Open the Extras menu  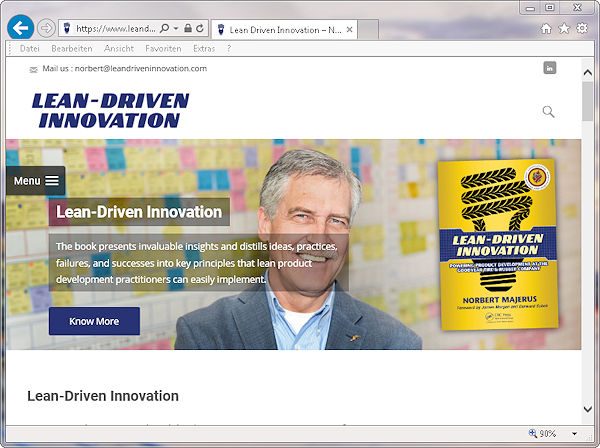tap(204, 48)
